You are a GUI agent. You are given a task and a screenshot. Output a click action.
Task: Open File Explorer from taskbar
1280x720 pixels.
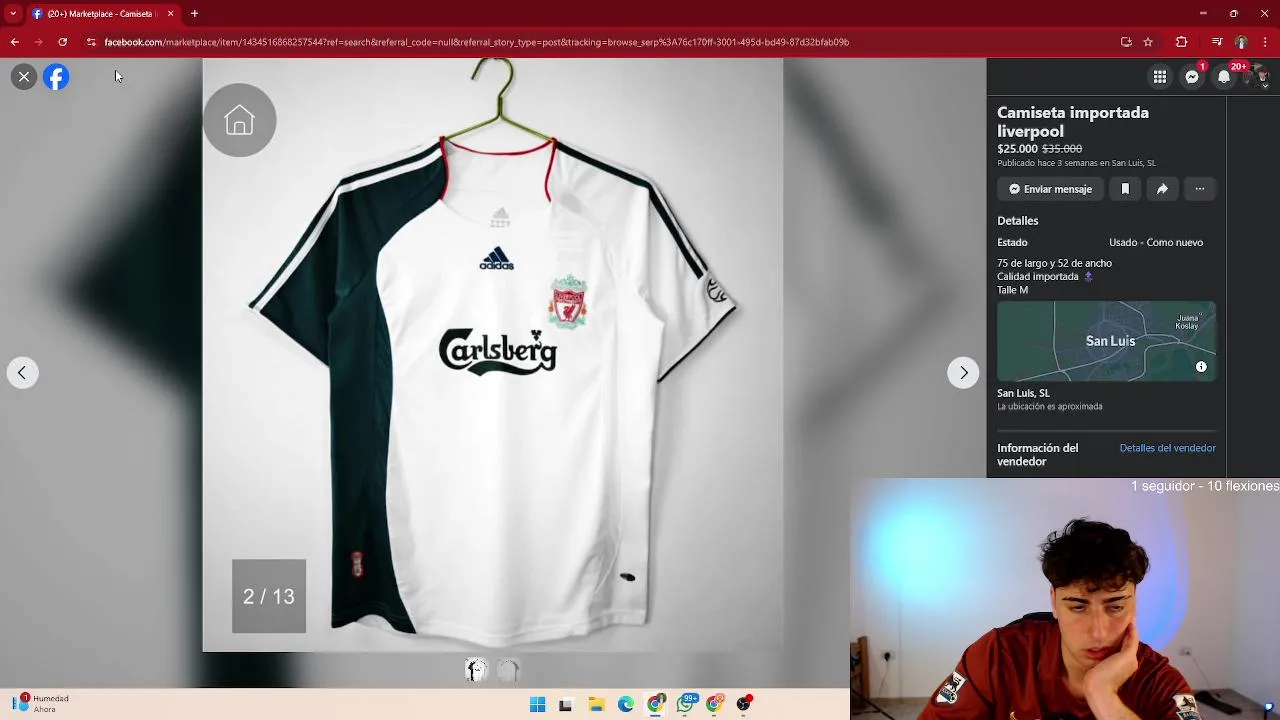pos(596,704)
